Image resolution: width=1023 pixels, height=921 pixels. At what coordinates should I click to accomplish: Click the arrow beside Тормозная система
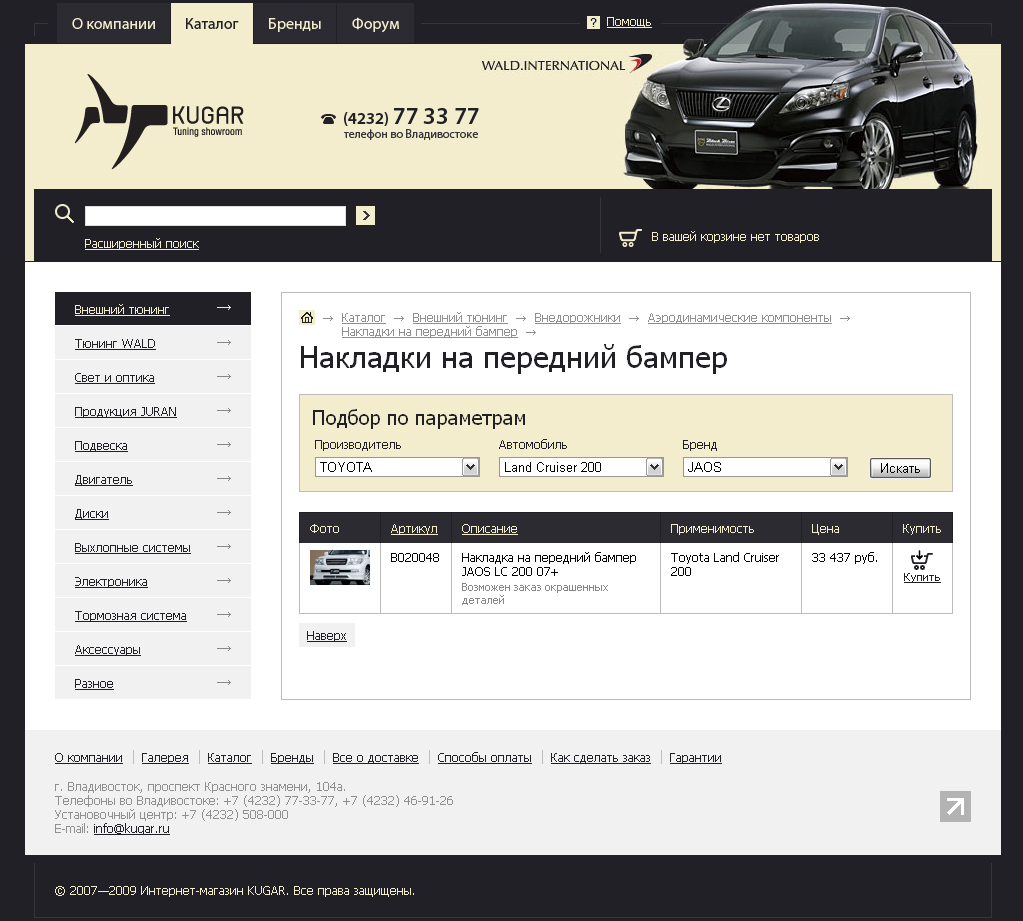click(224, 614)
